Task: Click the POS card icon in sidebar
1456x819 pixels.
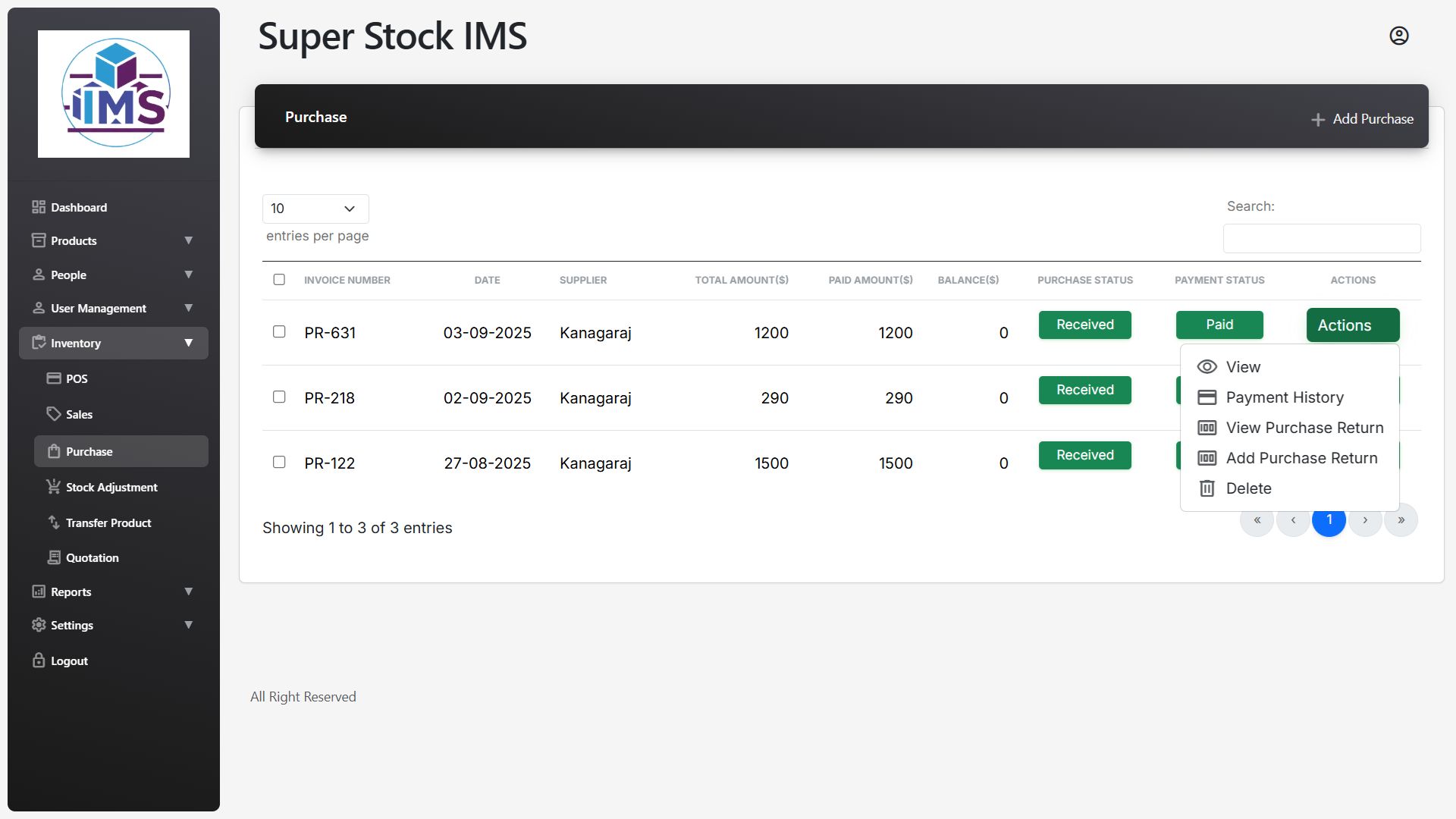Action: click(x=54, y=378)
